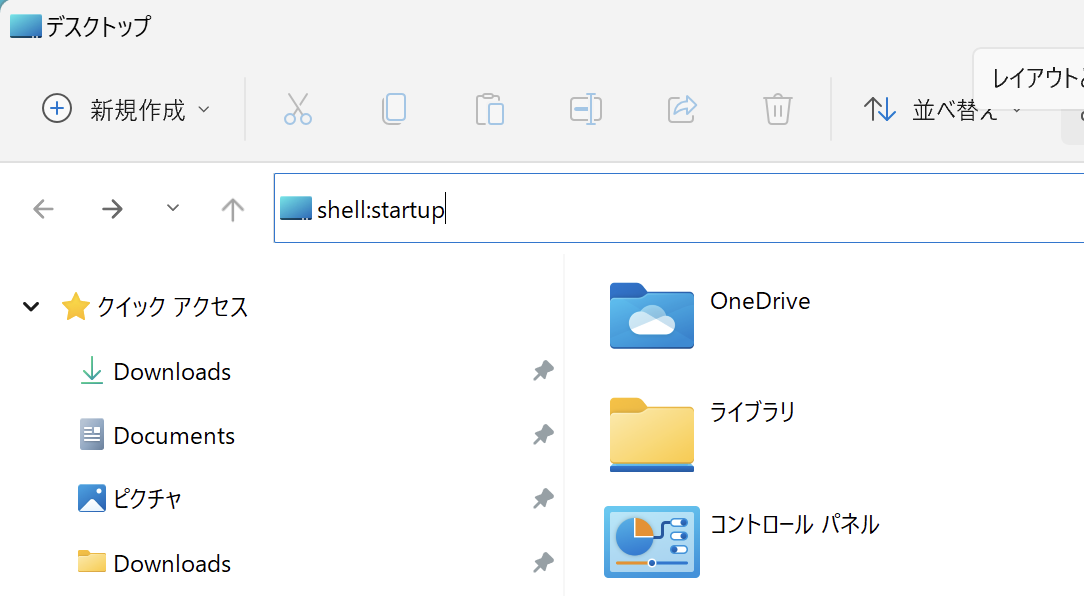Viewport: 1084px width, 596px height.
Task: Click the ピクチャ picture icon
Action: (x=91, y=498)
